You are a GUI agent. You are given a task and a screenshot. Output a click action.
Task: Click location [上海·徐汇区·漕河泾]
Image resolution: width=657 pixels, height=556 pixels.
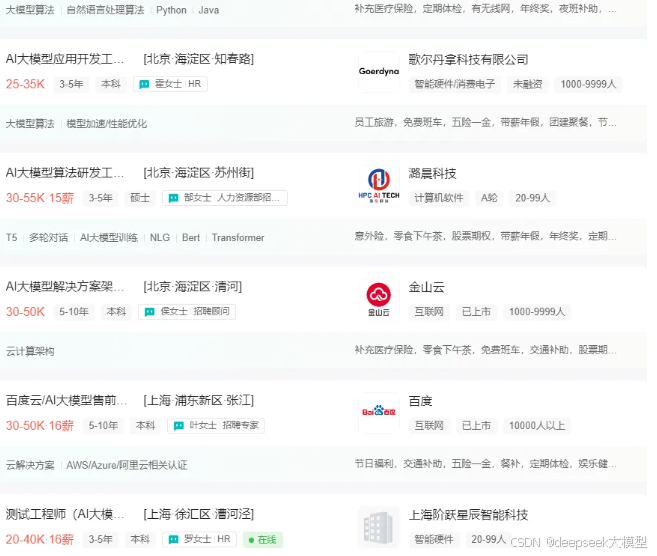[x=199, y=515]
